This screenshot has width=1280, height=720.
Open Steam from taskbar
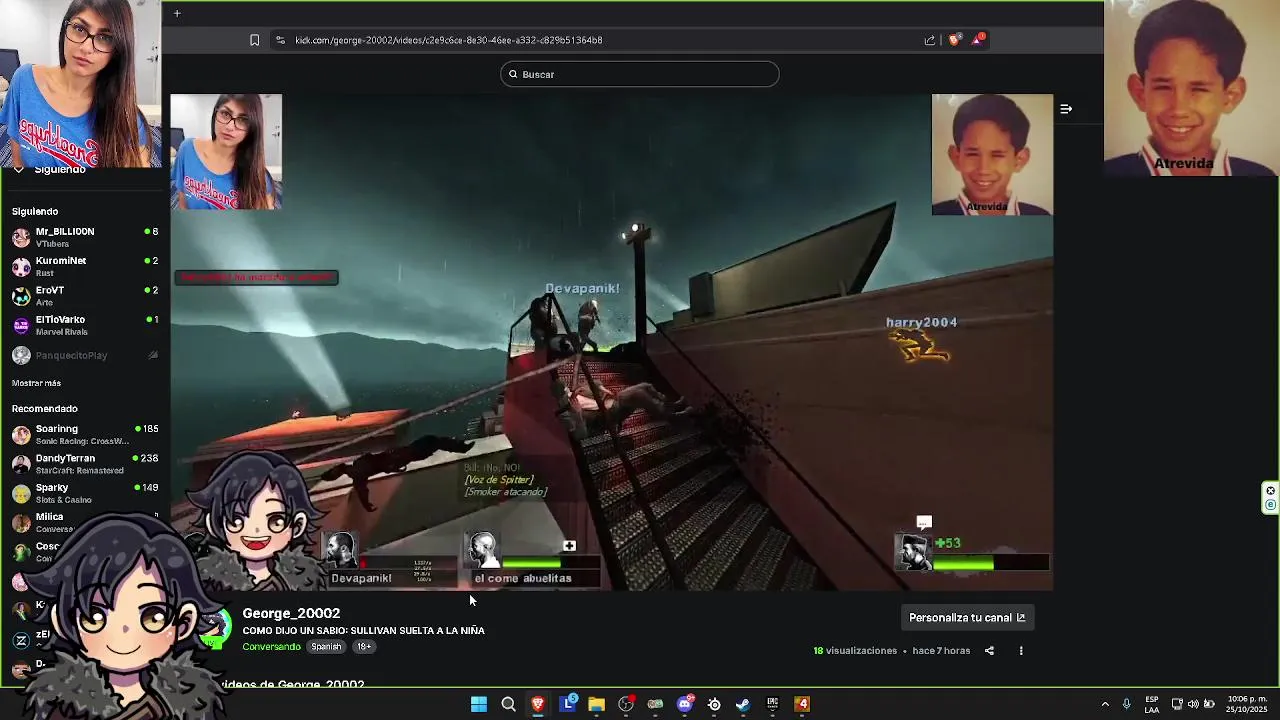743,704
